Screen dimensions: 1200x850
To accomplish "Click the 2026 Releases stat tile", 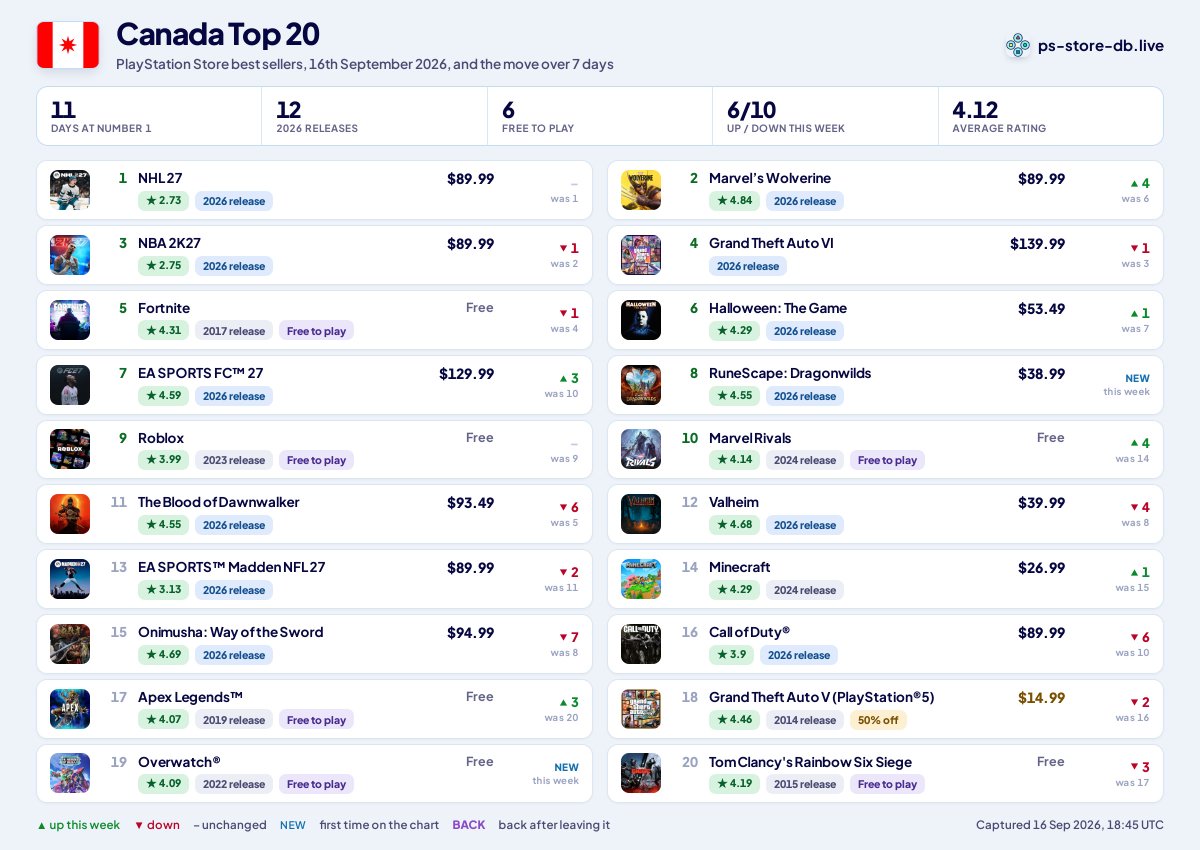I will [x=375, y=116].
